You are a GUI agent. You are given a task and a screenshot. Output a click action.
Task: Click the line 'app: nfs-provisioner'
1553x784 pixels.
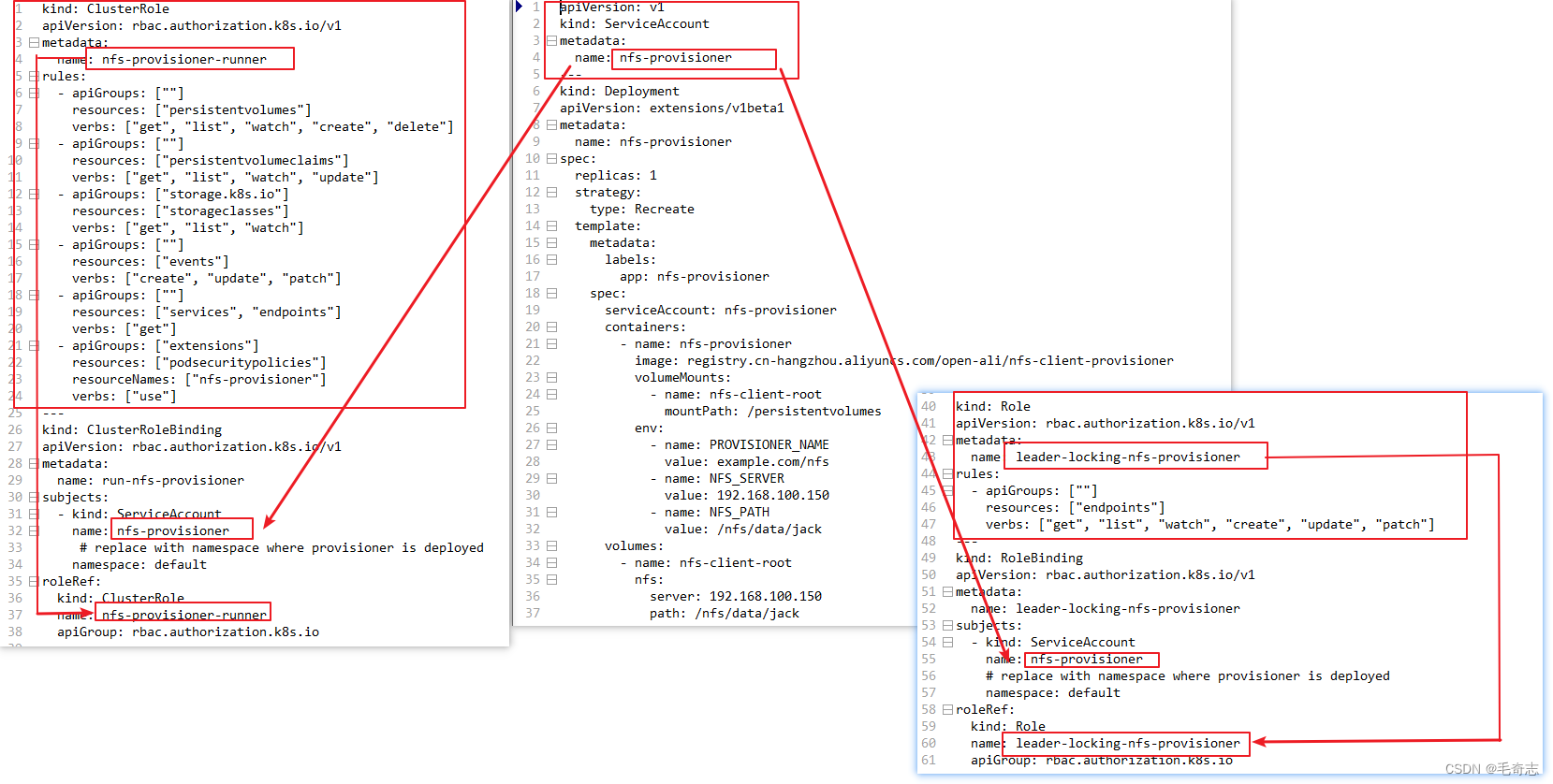click(695, 276)
